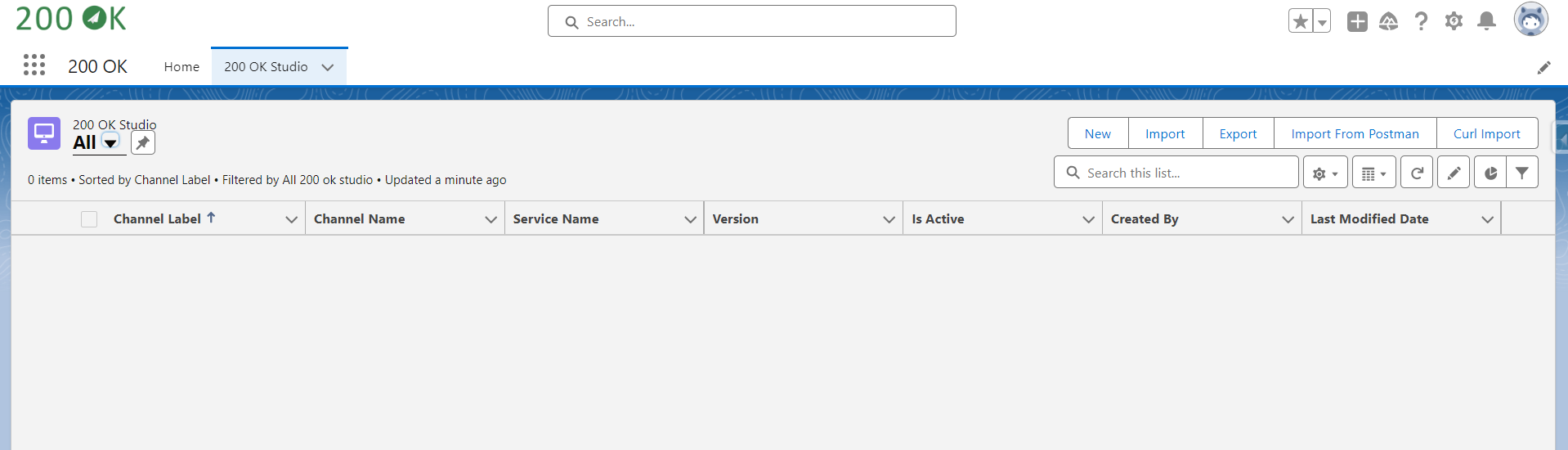Image resolution: width=1568 pixels, height=450 pixels.
Task: Open Global Actions plus icon
Action: [1357, 21]
